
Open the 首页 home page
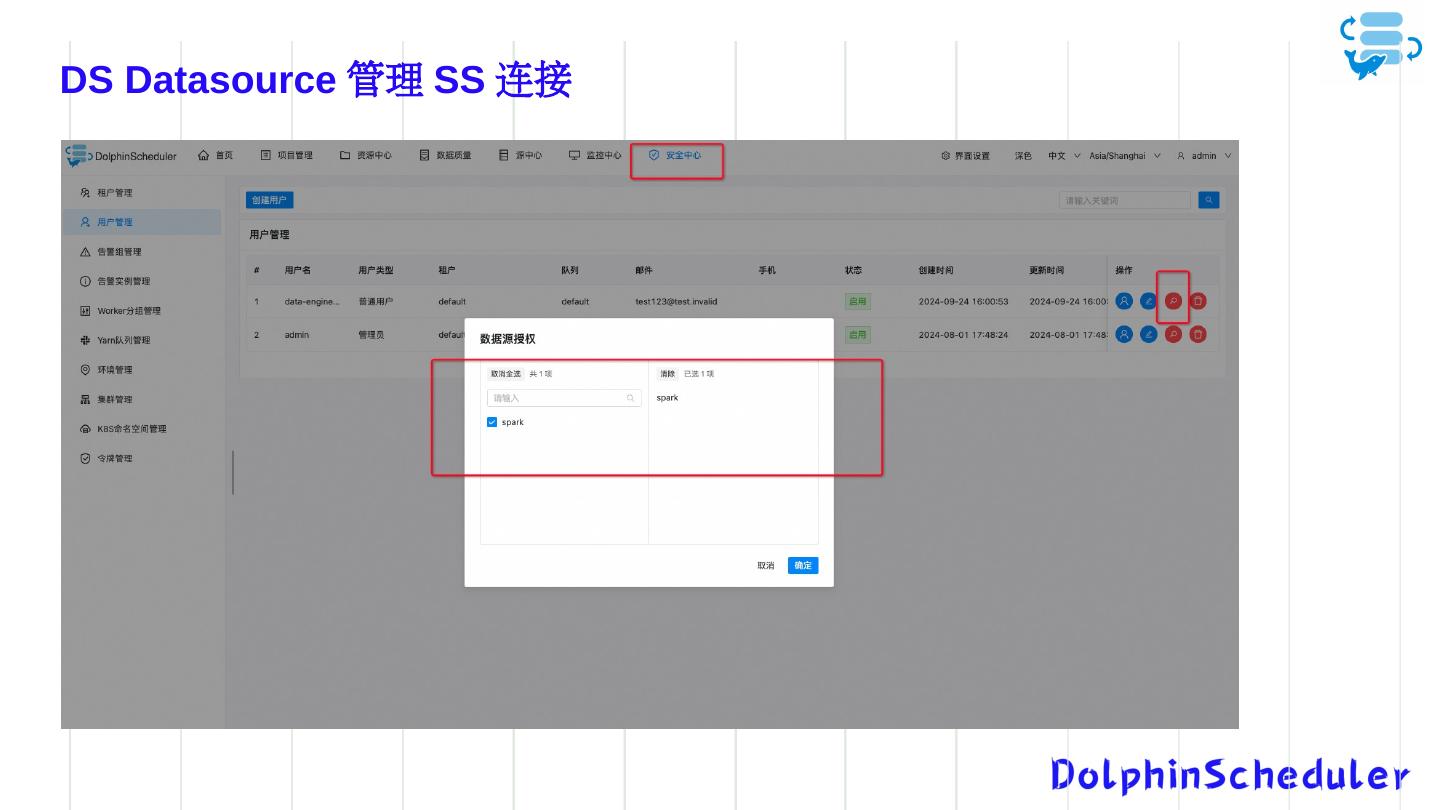click(x=216, y=155)
